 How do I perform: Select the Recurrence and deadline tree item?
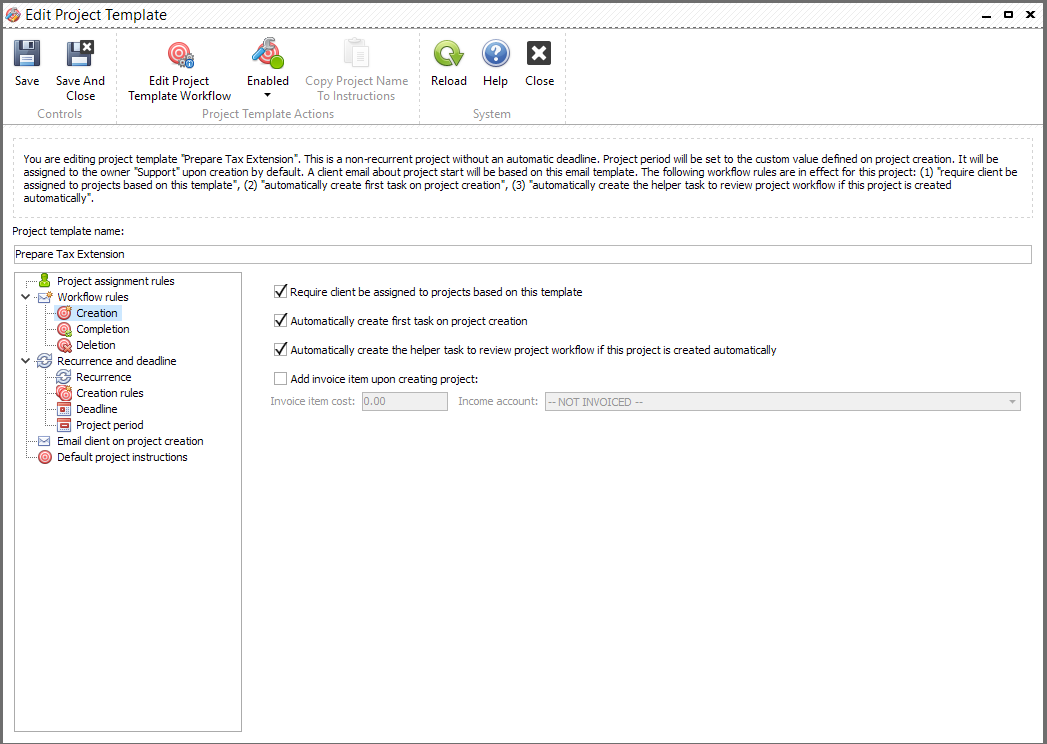[x=117, y=361]
